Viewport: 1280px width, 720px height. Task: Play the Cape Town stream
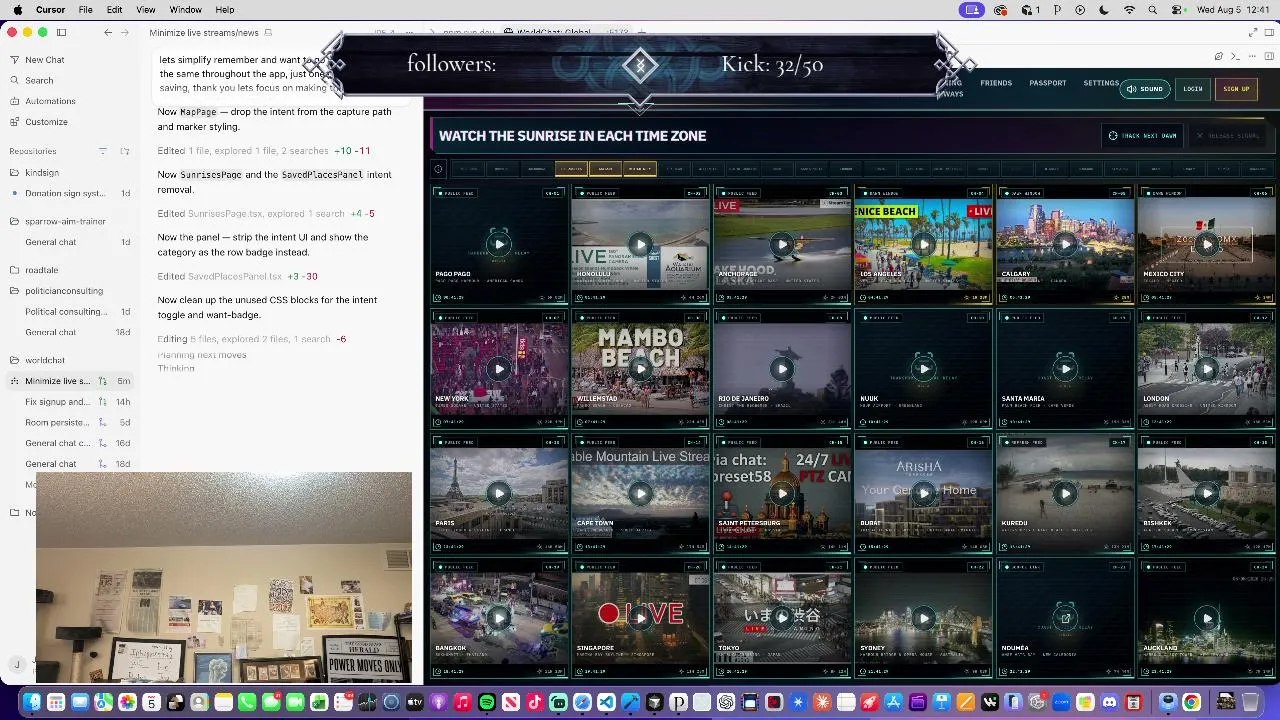click(x=640, y=493)
